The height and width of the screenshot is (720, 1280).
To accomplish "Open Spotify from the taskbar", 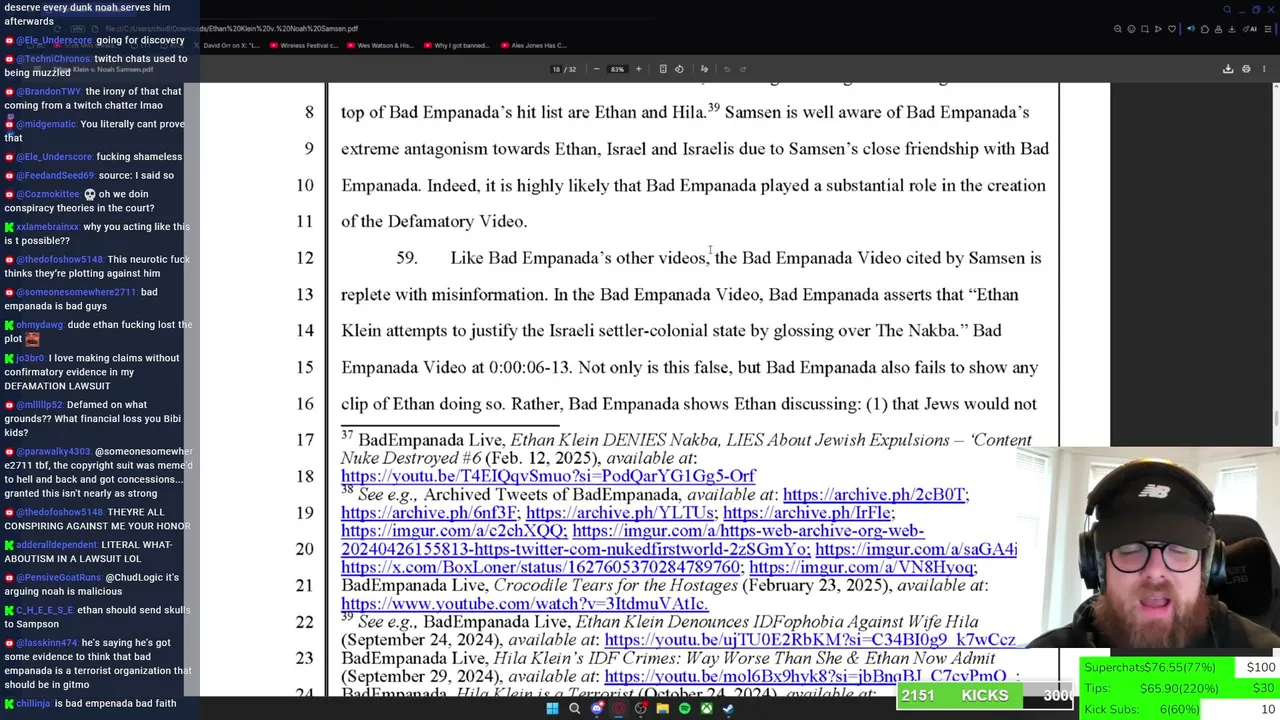I will (685, 709).
